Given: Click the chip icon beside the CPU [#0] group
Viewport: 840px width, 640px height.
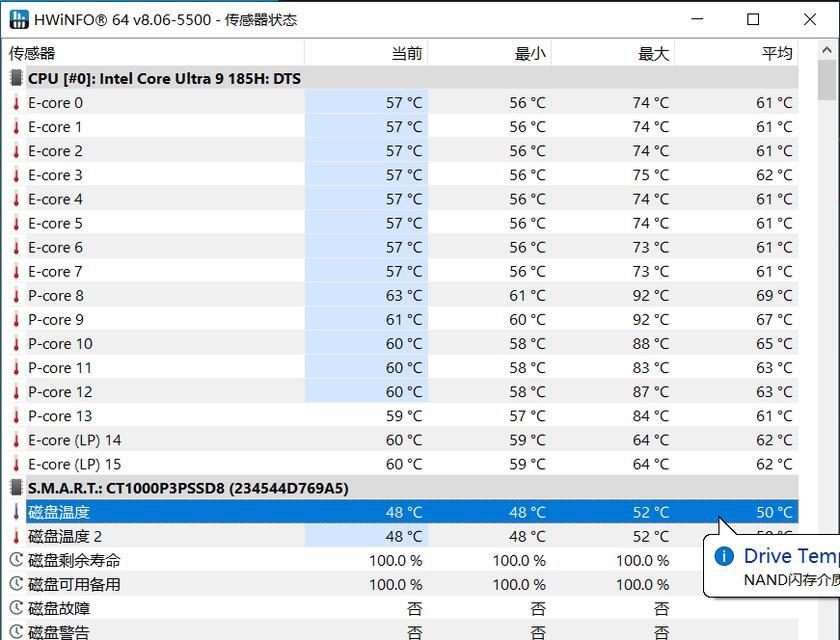Looking at the screenshot, I should point(16,78).
